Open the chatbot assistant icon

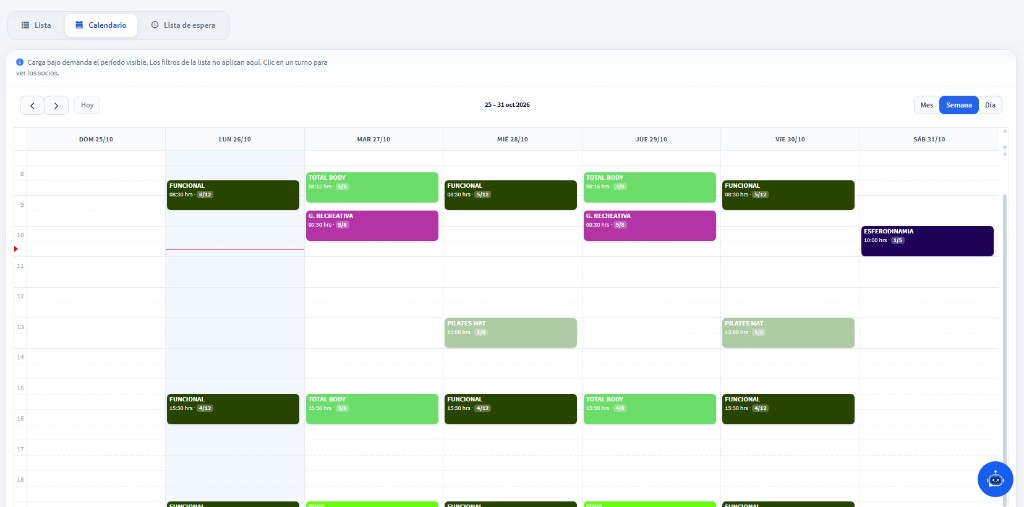pos(995,479)
